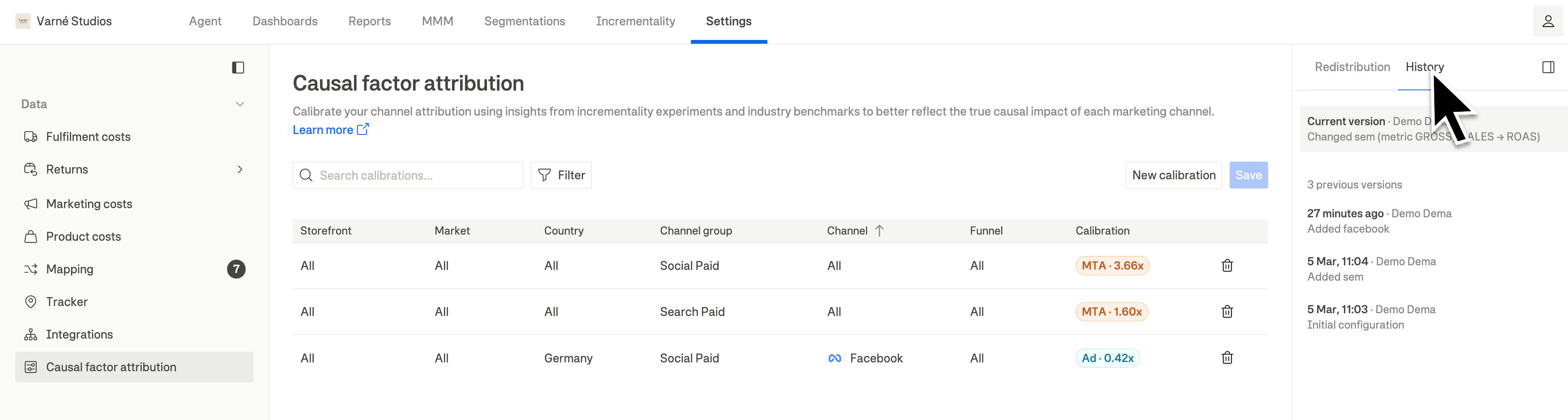The image size is (1568, 420).
Task: Sort by the Channel column arrow
Action: pos(879,231)
